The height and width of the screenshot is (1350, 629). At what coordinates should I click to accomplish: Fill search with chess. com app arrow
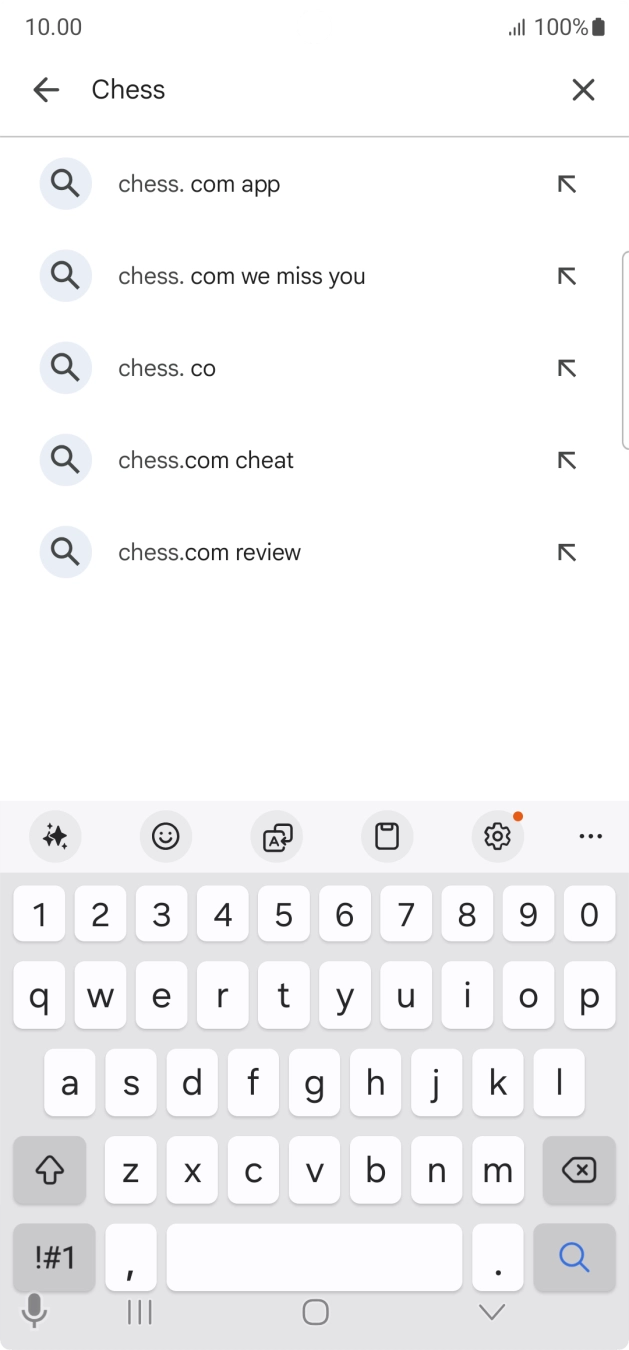[566, 184]
